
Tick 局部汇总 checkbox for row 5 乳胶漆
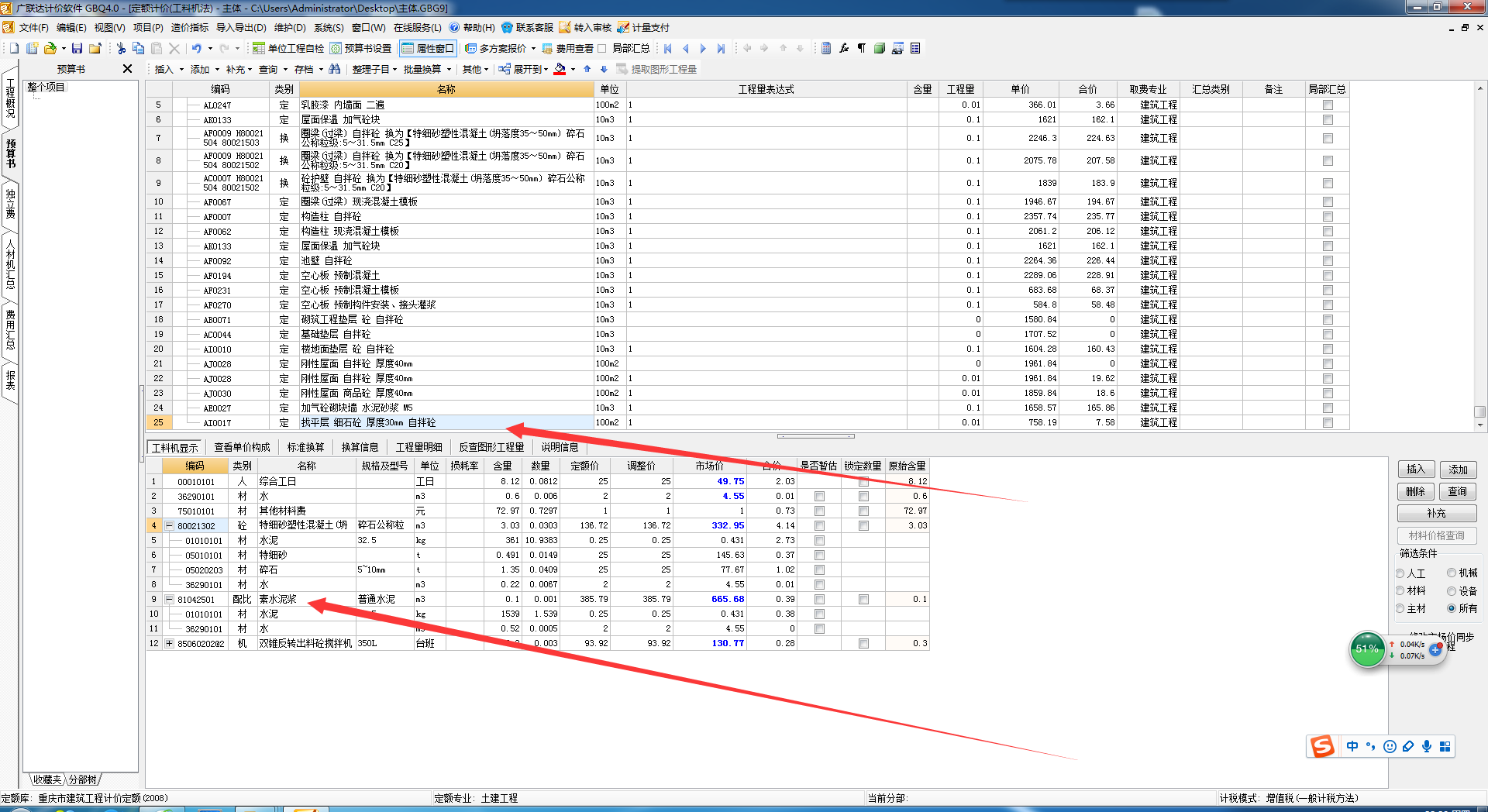click(x=1328, y=105)
